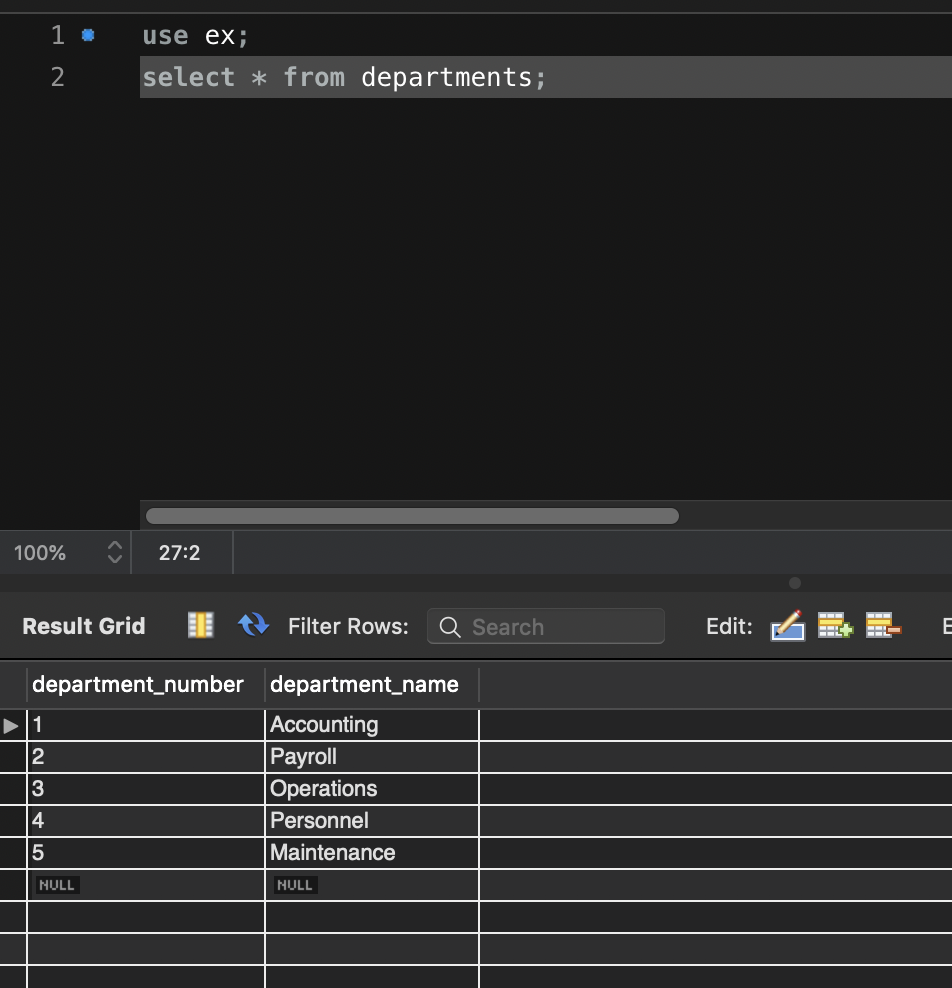This screenshot has height=988, width=952.
Task: Select the department_number column header
Action: pos(139,685)
